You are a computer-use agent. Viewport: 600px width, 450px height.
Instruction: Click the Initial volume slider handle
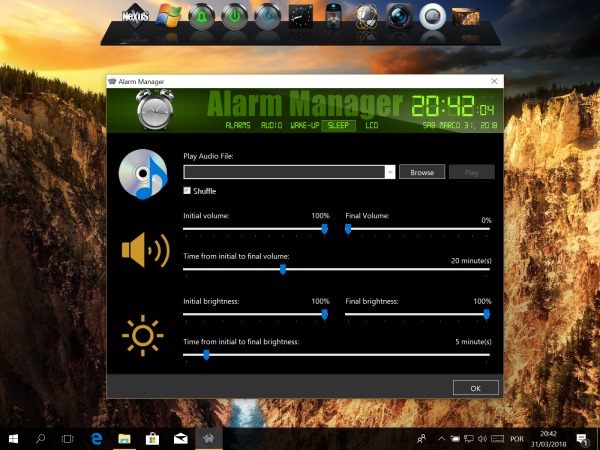click(324, 229)
